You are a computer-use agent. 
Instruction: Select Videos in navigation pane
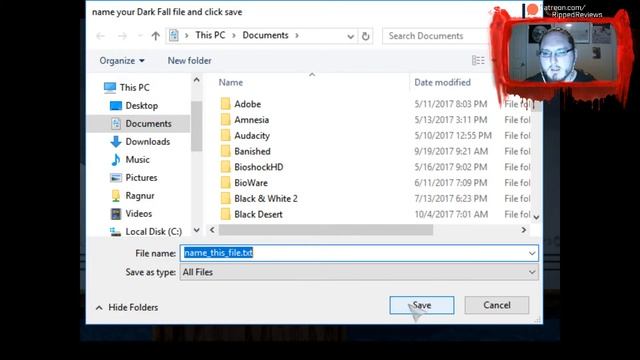click(138, 213)
